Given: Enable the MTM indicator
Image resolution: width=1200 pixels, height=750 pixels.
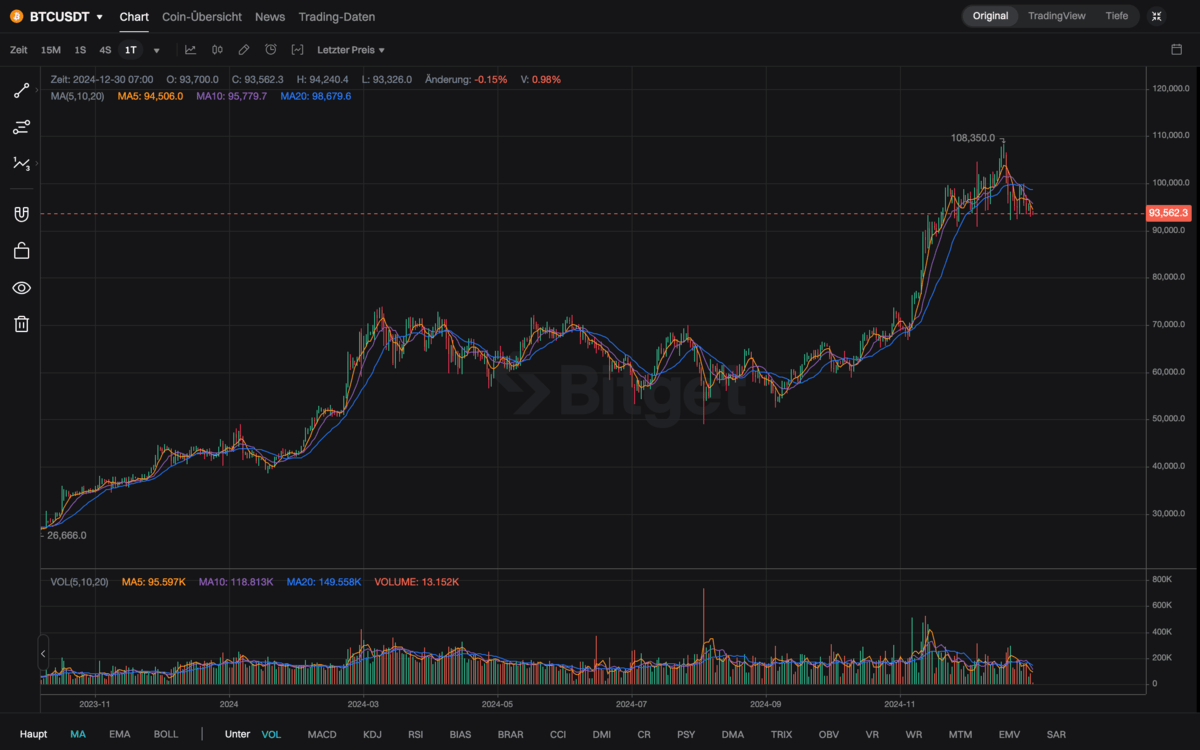Looking at the screenshot, I should [960, 734].
